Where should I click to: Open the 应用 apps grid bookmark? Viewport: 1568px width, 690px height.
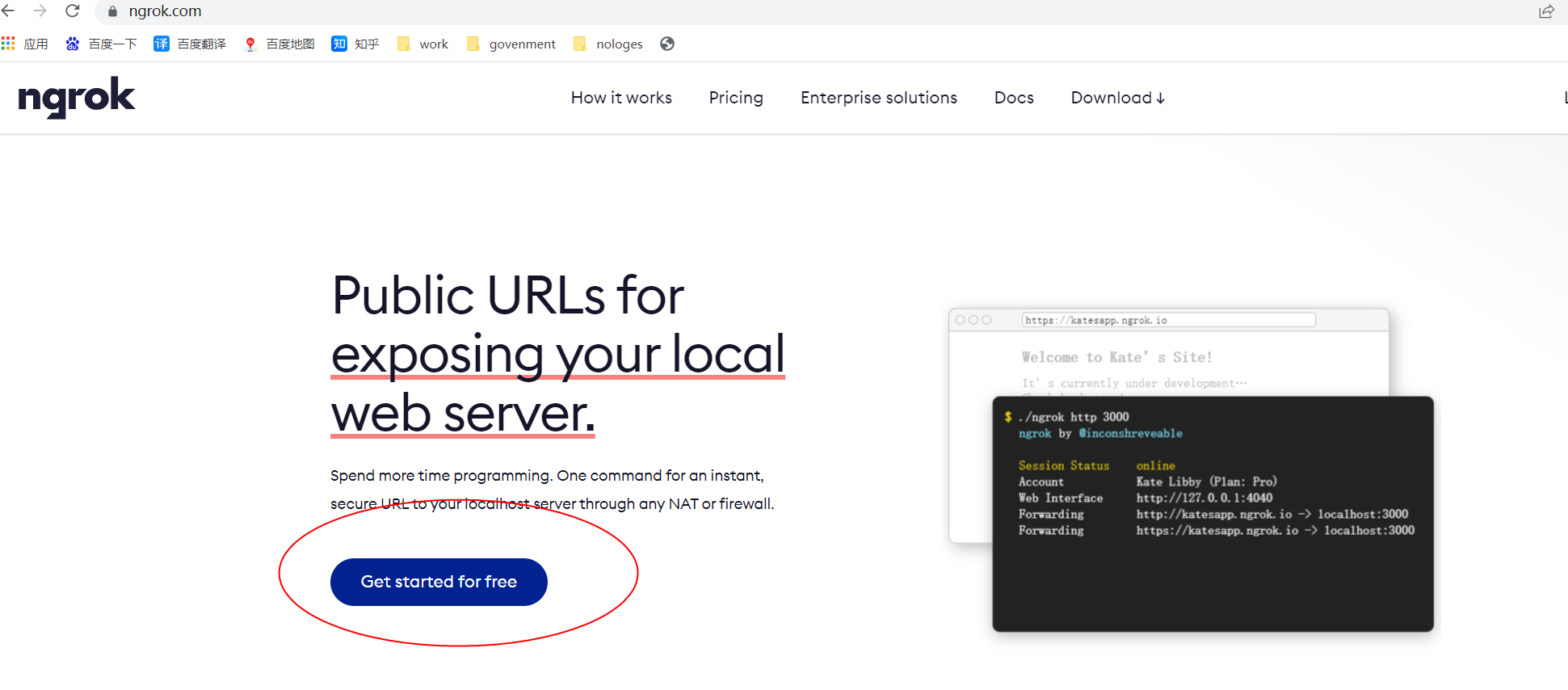(x=25, y=44)
